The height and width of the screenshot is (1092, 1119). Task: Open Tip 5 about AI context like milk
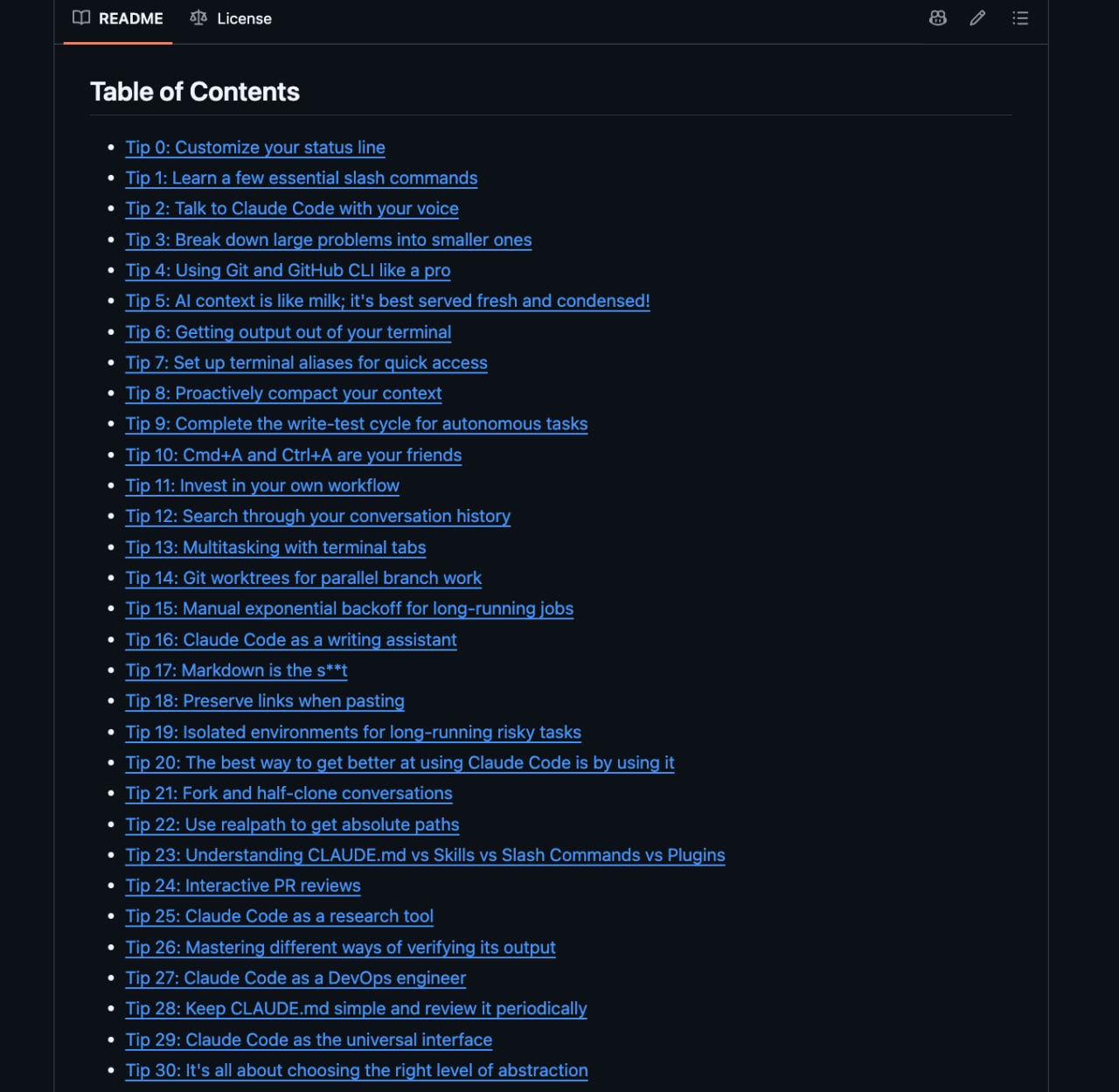[x=387, y=301]
